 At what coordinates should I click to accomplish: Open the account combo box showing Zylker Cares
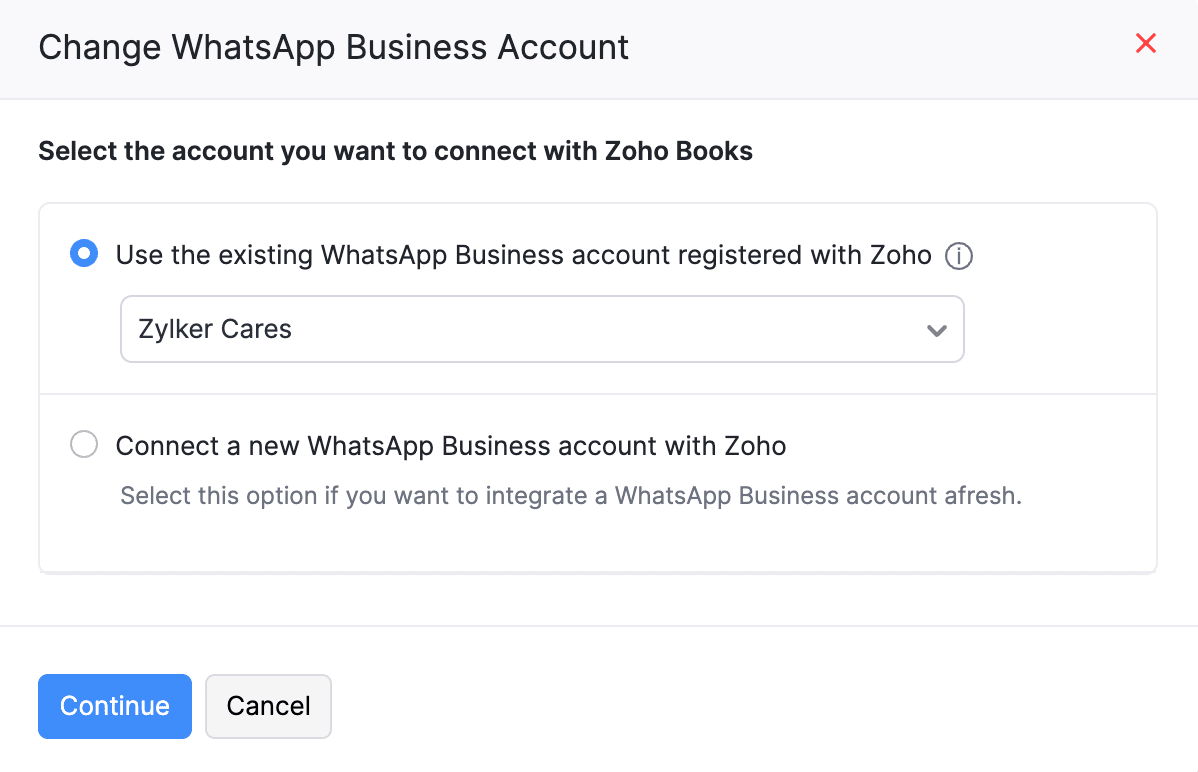coord(542,329)
